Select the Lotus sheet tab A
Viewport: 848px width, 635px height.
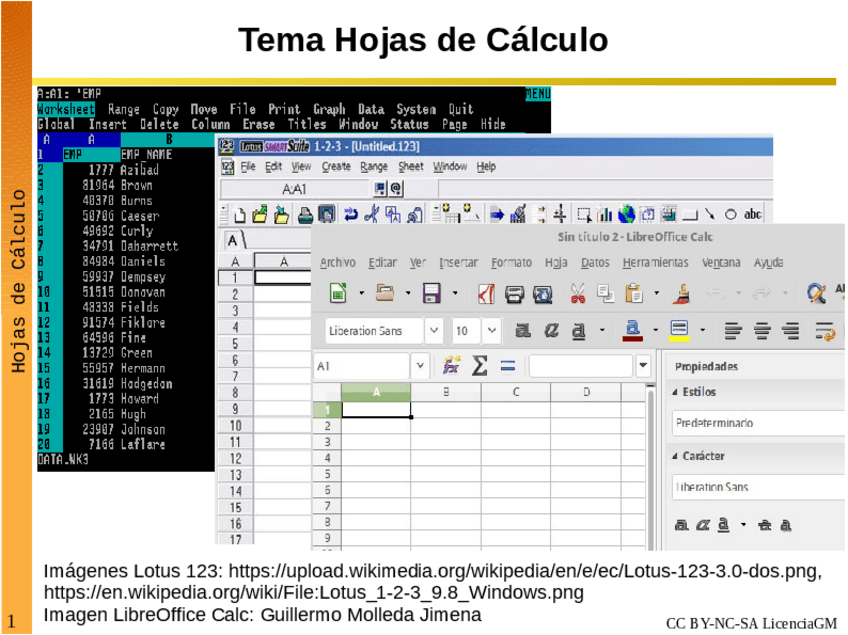point(233,241)
